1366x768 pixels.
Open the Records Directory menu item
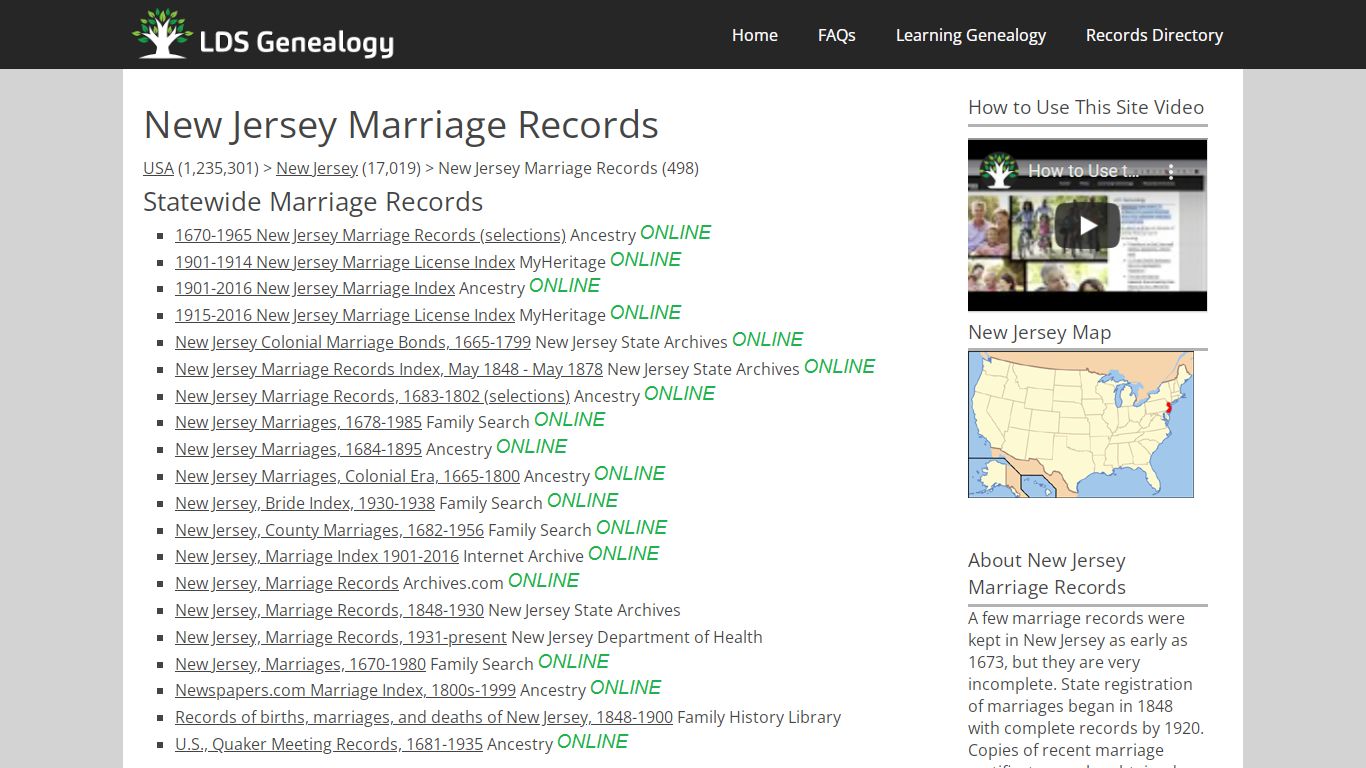click(1154, 35)
